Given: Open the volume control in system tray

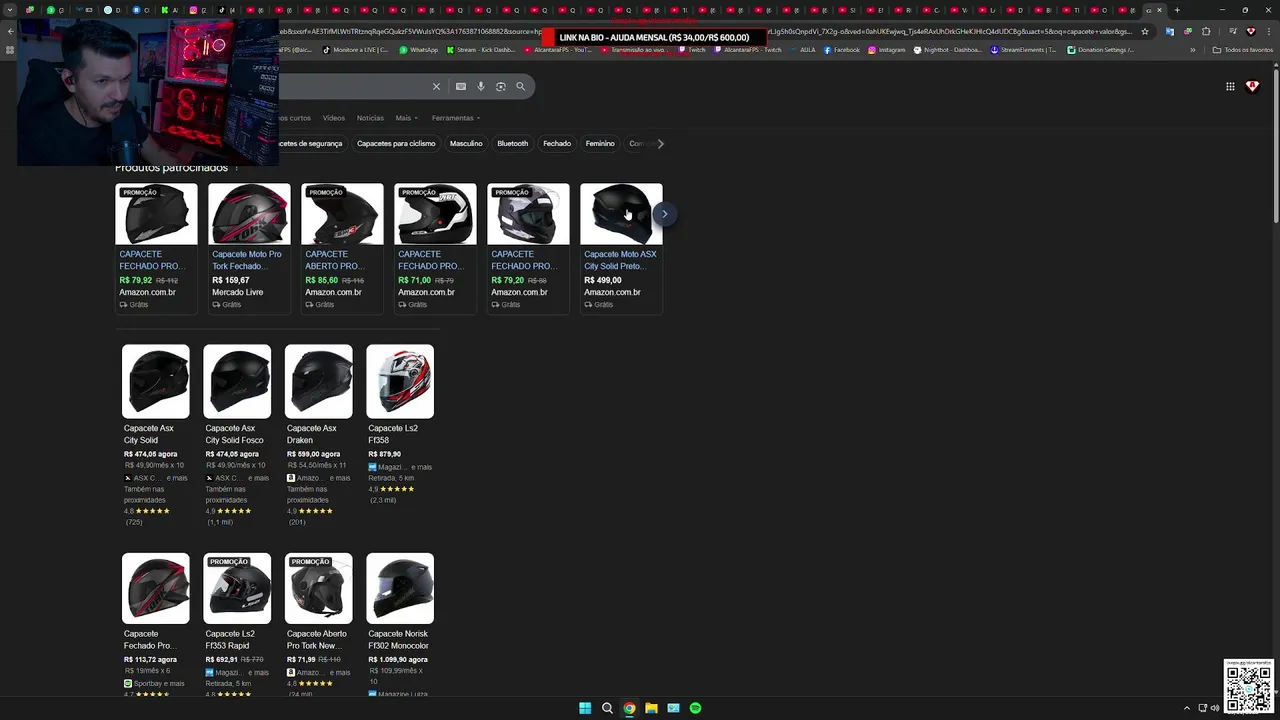Looking at the screenshot, I should point(1215,708).
